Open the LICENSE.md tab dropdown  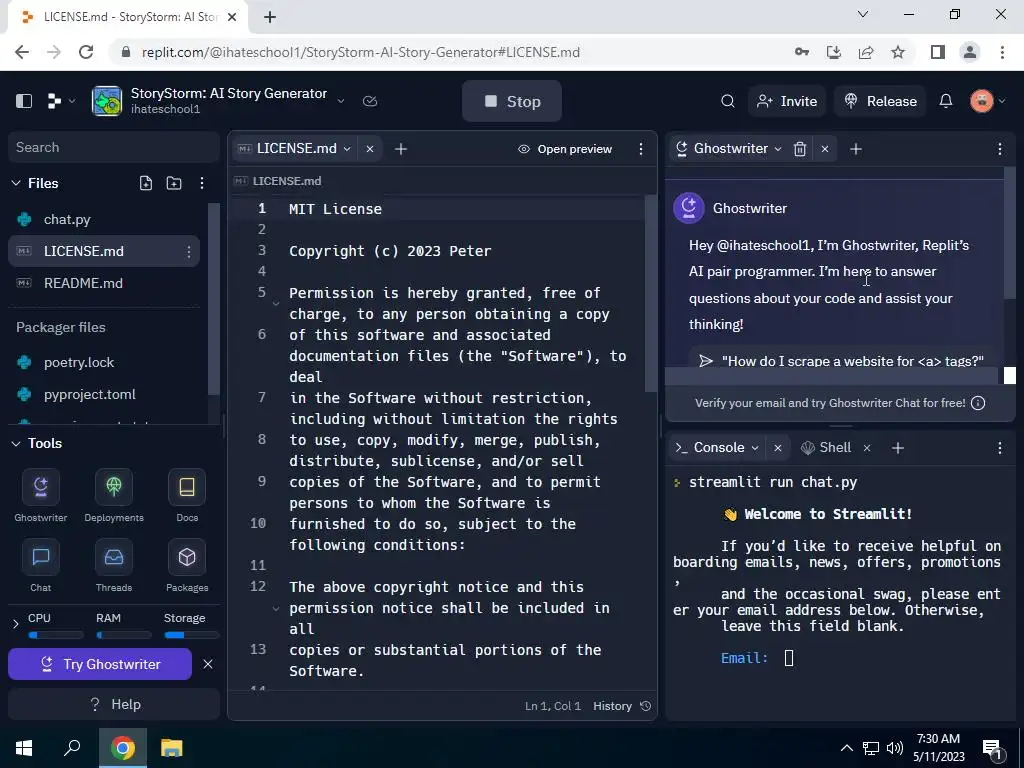[x=347, y=149]
